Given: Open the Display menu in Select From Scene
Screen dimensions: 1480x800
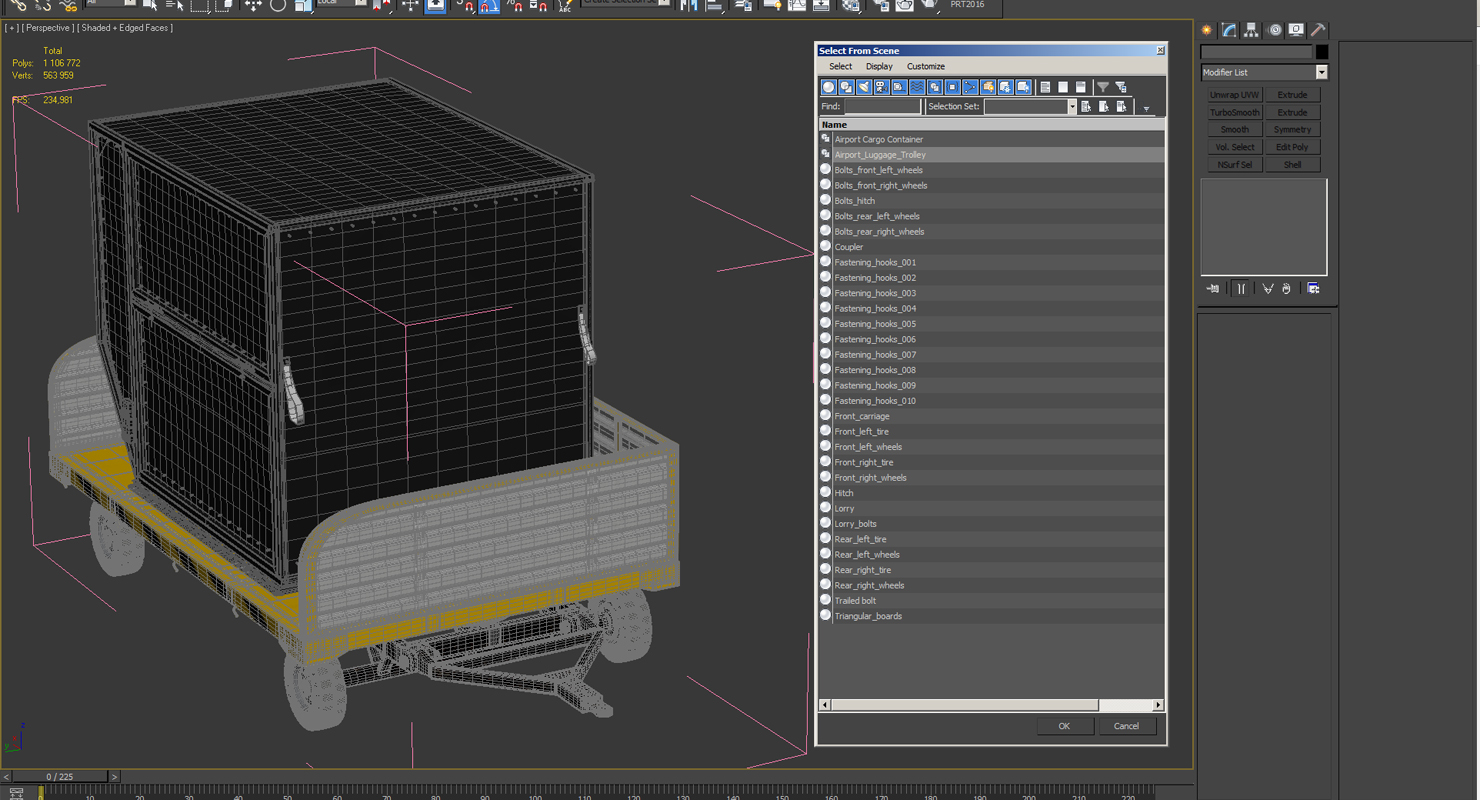Looking at the screenshot, I should pos(879,66).
